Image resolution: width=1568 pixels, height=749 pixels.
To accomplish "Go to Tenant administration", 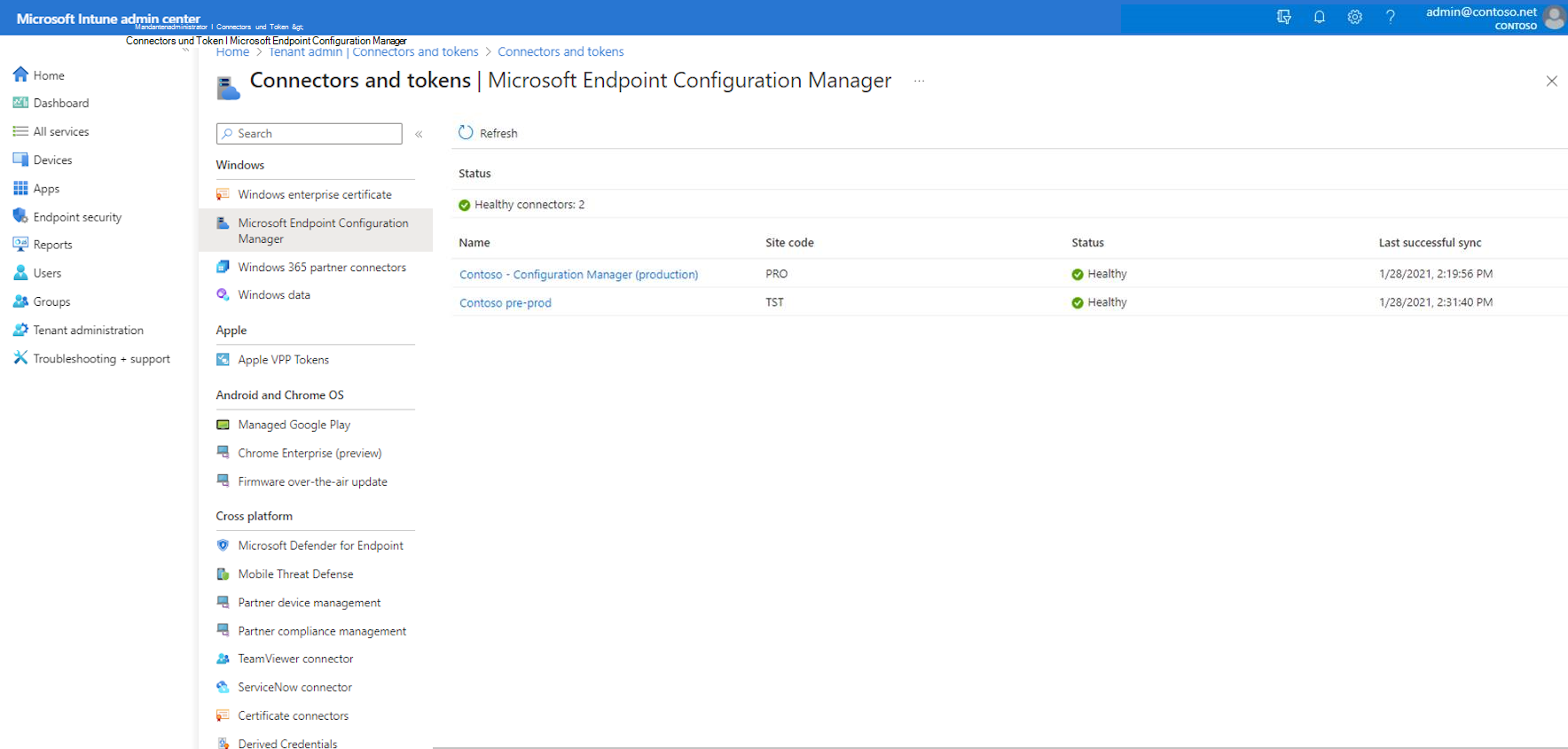I will point(88,330).
